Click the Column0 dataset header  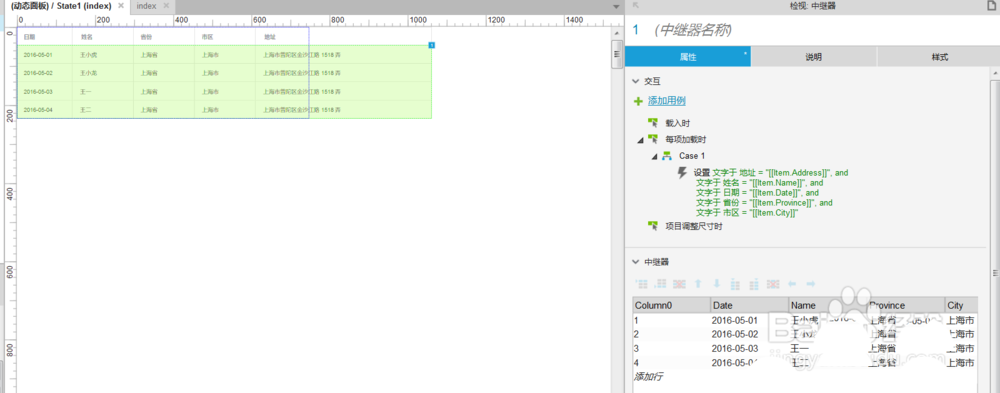671,306
